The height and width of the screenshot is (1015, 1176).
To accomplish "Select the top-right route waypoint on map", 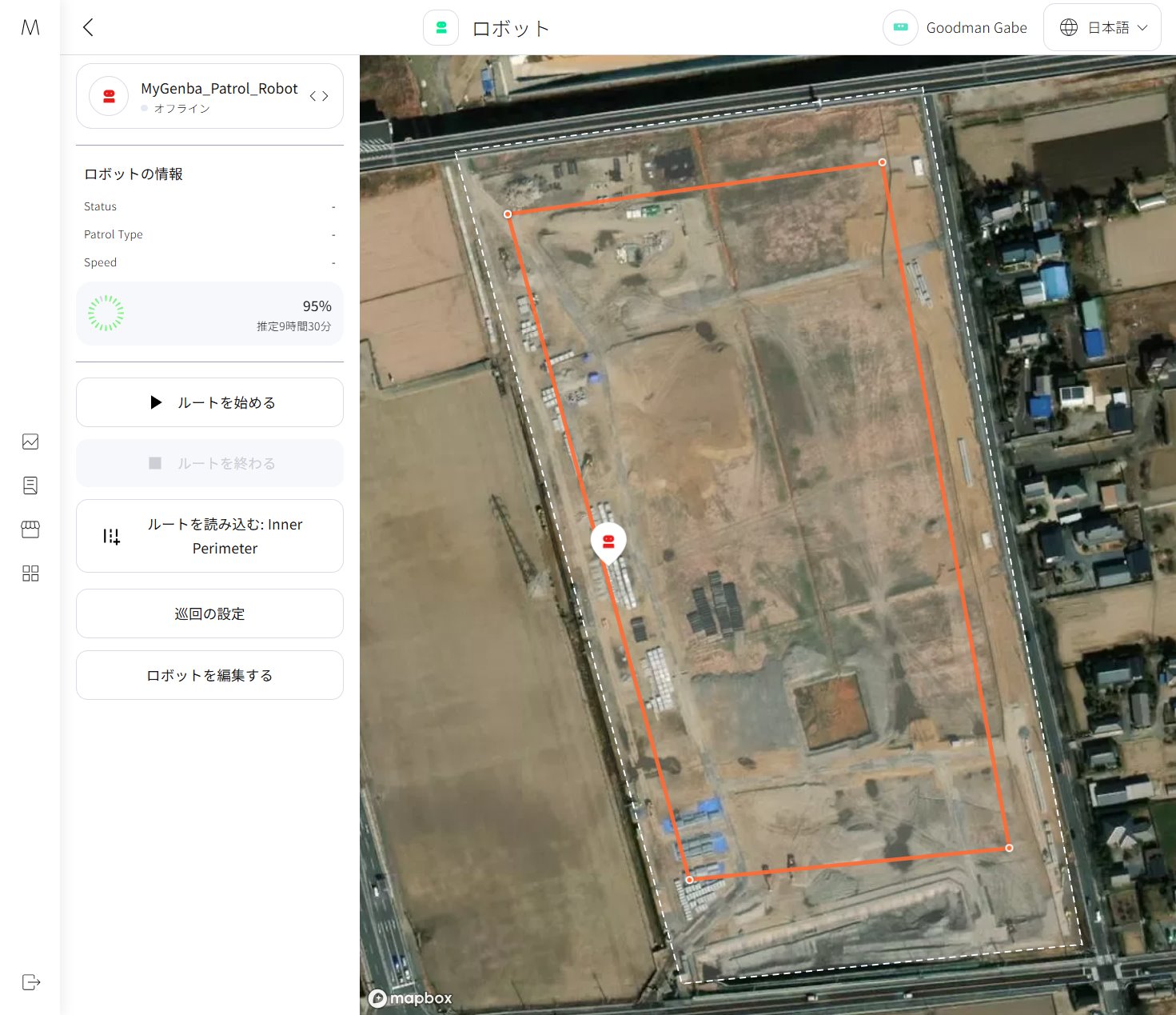I will coord(882,162).
